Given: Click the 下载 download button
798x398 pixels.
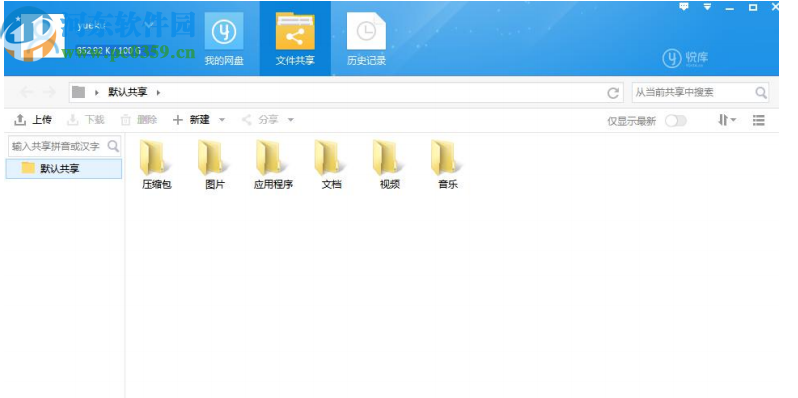Looking at the screenshot, I should point(86,120).
